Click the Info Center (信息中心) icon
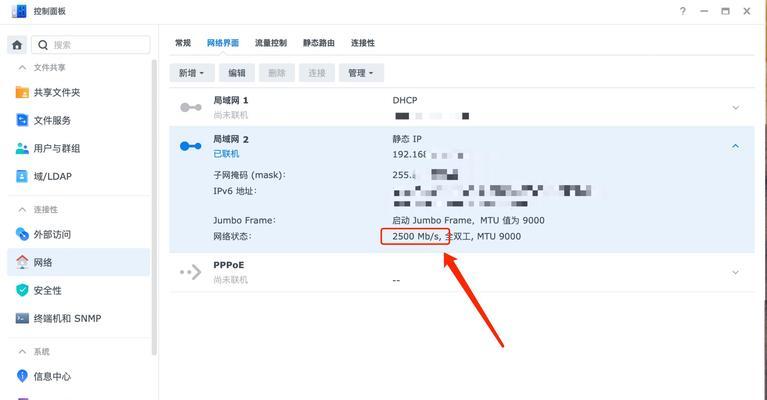Screen dimensions: 767x400 tap(22, 376)
